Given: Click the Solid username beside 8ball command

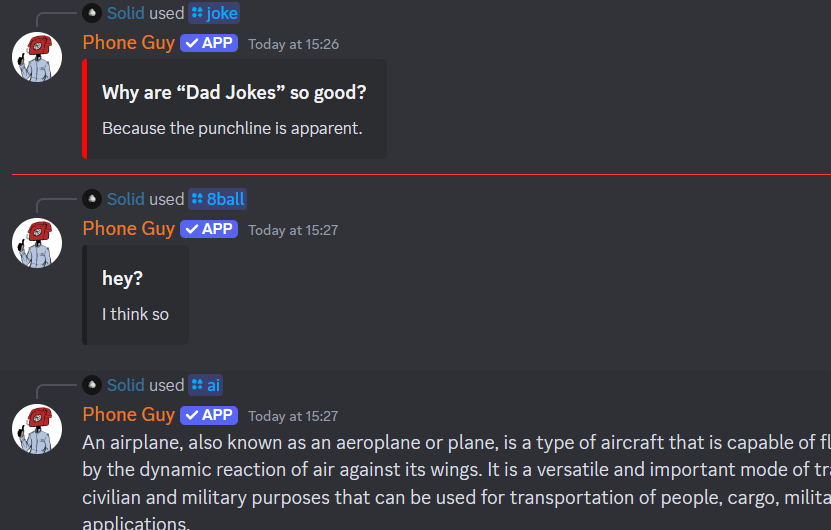Looking at the screenshot, I should click(126, 199).
